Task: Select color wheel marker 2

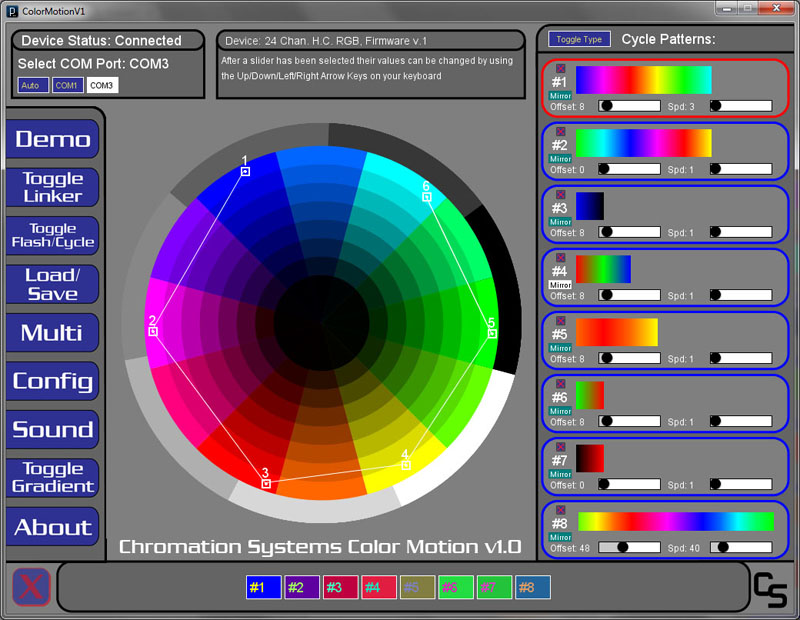Action: tap(153, 332)
